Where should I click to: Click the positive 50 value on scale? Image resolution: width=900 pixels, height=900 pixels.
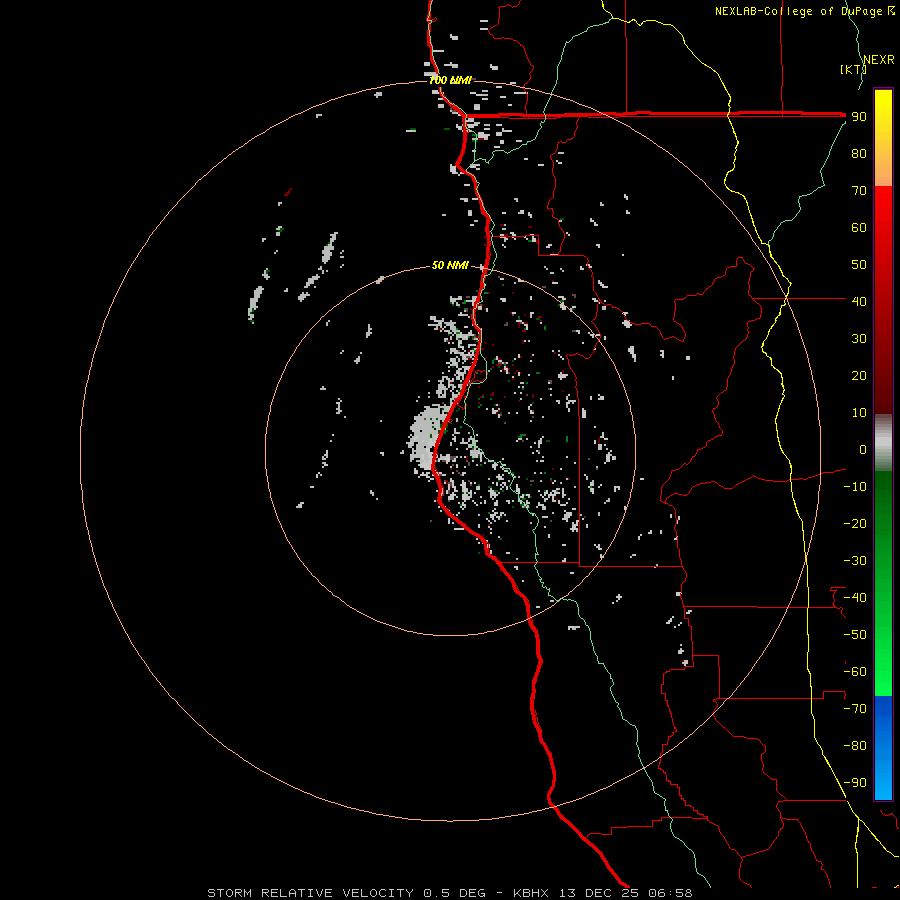859,265
